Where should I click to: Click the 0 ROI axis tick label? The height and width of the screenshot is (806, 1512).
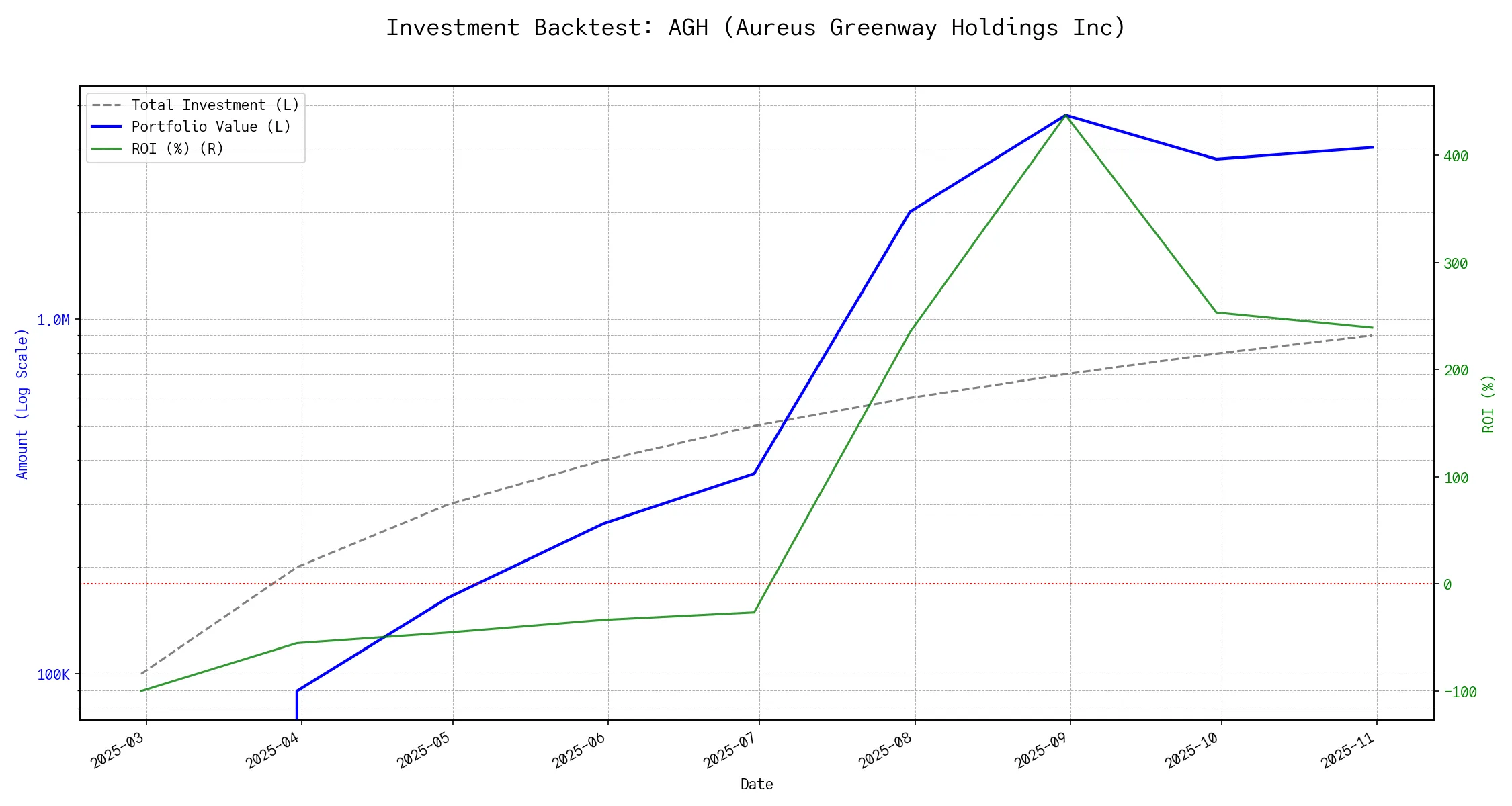tap(1447, 585)
